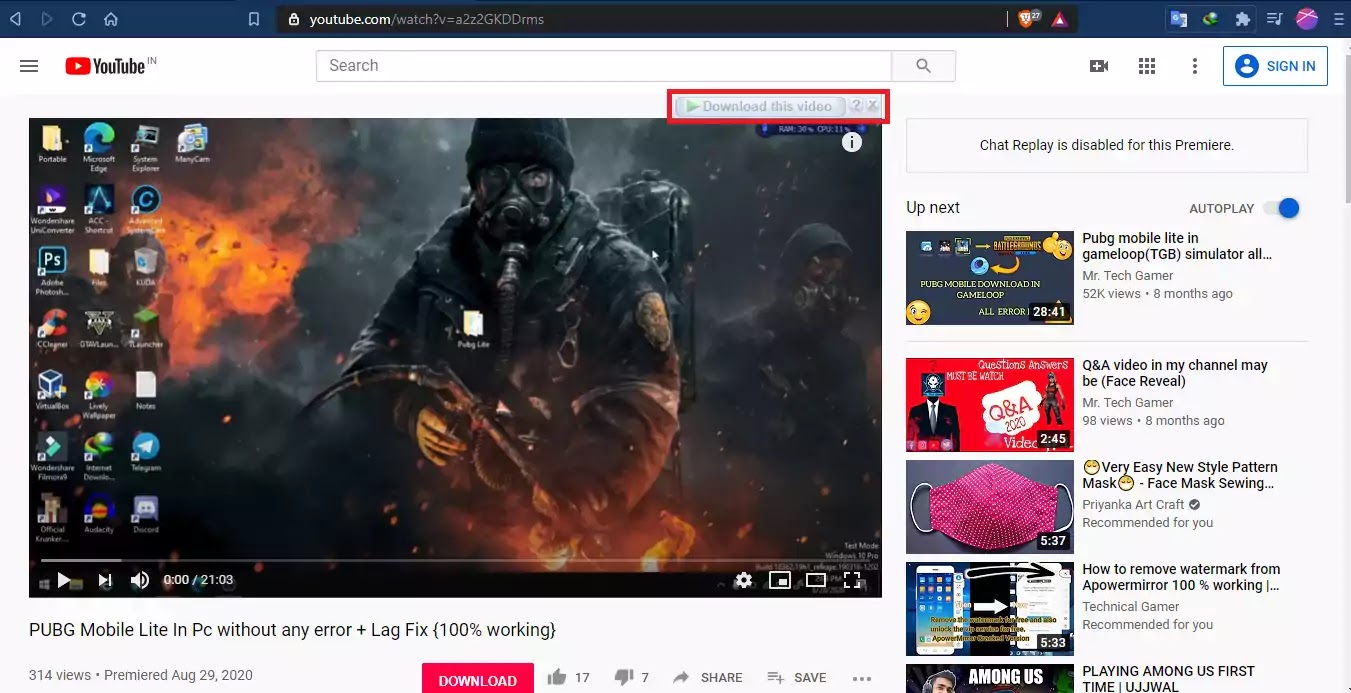Open the Google Translate extension

click(x=1179, y=19)
